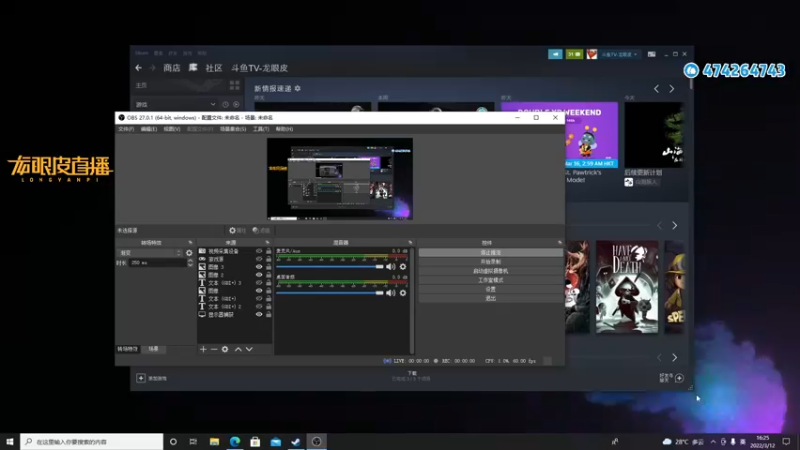Image resolution: width=800 pixels, height=450 pixels.
Task: Click the Steam profile avatar
Action: point(592,54)
